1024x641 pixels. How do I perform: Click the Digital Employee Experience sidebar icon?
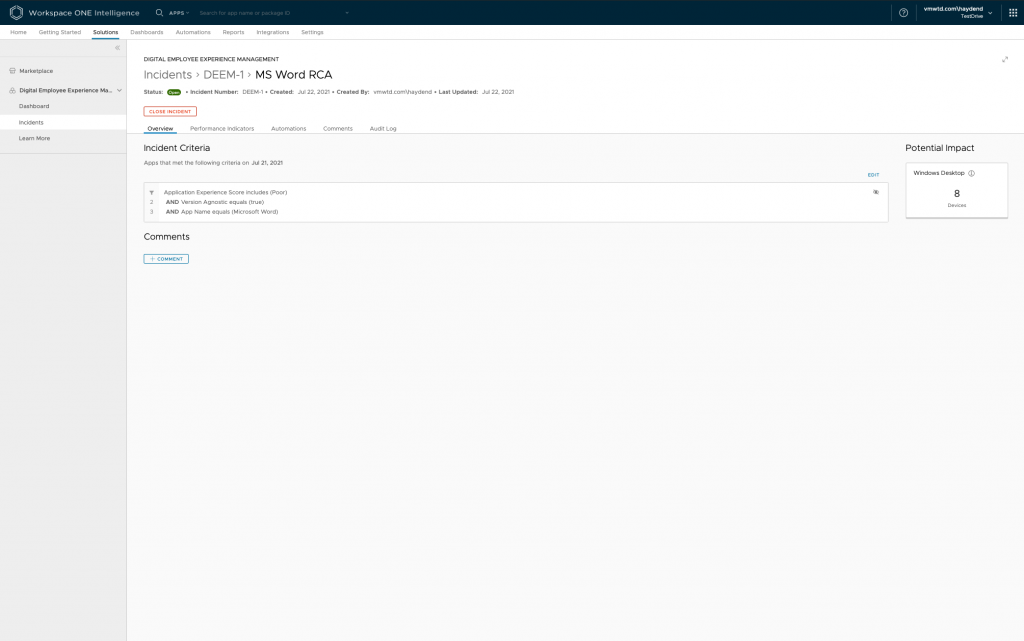tap(12, 90)
